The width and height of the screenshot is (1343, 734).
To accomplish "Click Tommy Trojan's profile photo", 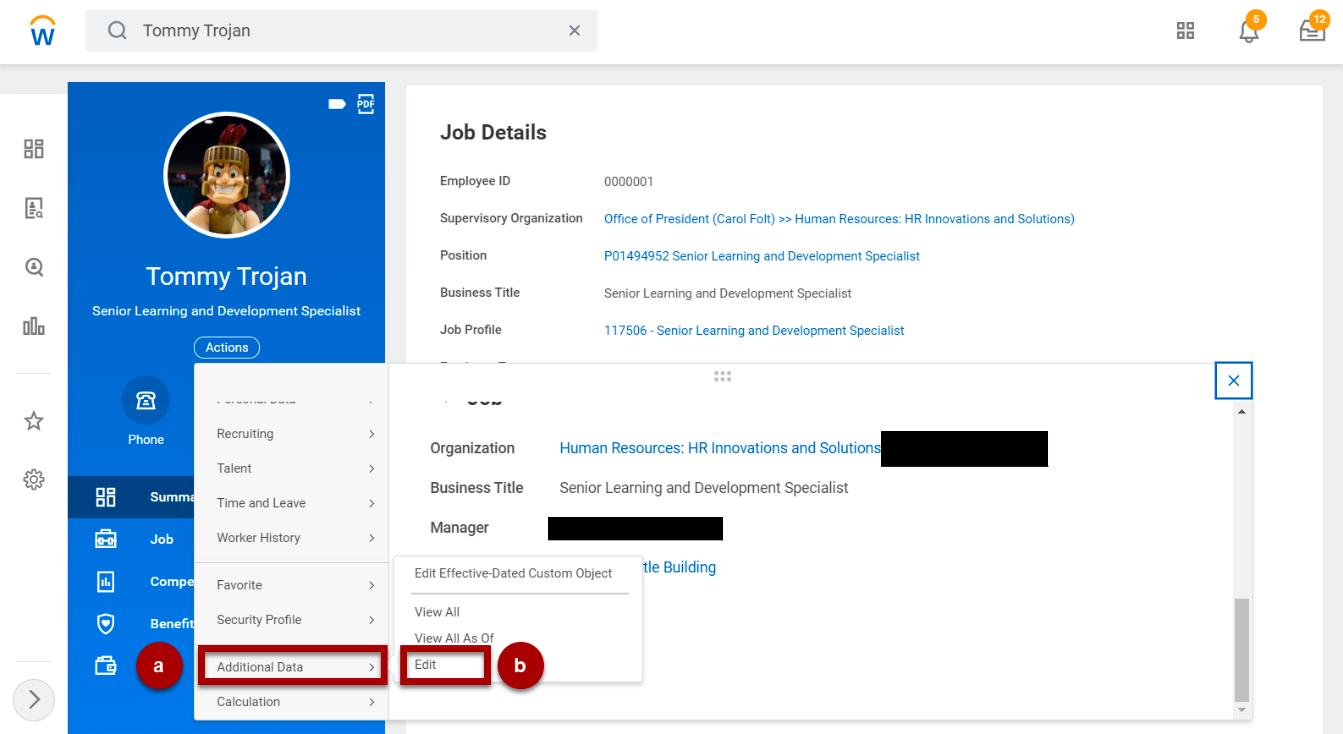I will [x=227, y=175].
